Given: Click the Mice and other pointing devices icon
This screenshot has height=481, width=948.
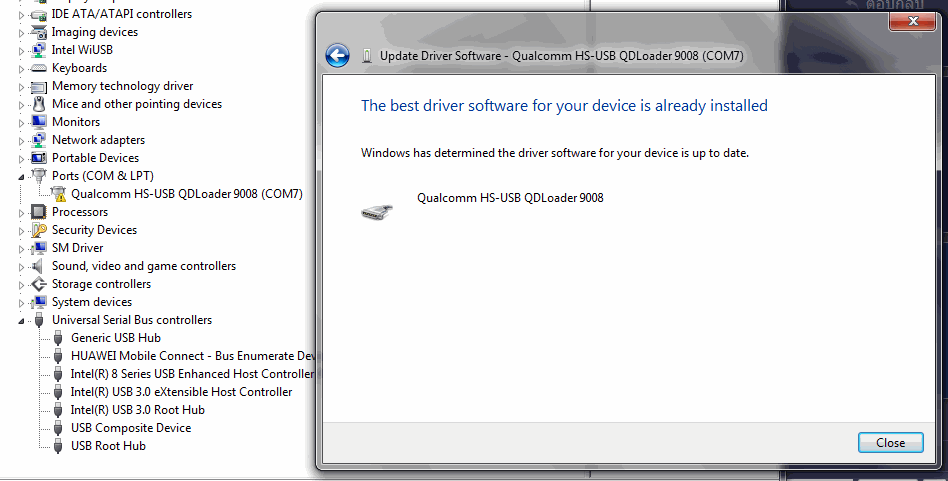Looking at the screenshot, I should point(39,104).
